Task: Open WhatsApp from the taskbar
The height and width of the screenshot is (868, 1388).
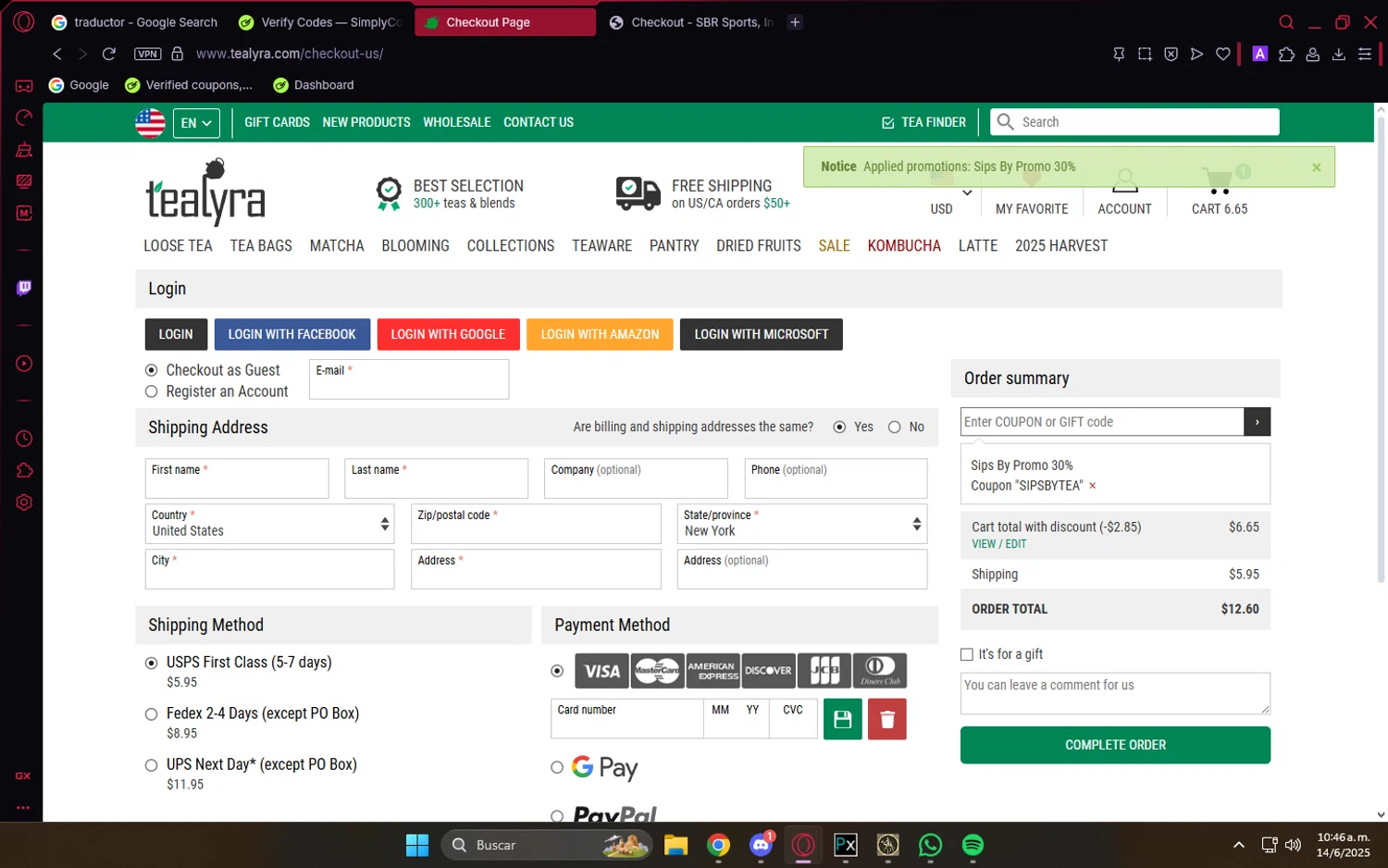Action: click(930, 845)
